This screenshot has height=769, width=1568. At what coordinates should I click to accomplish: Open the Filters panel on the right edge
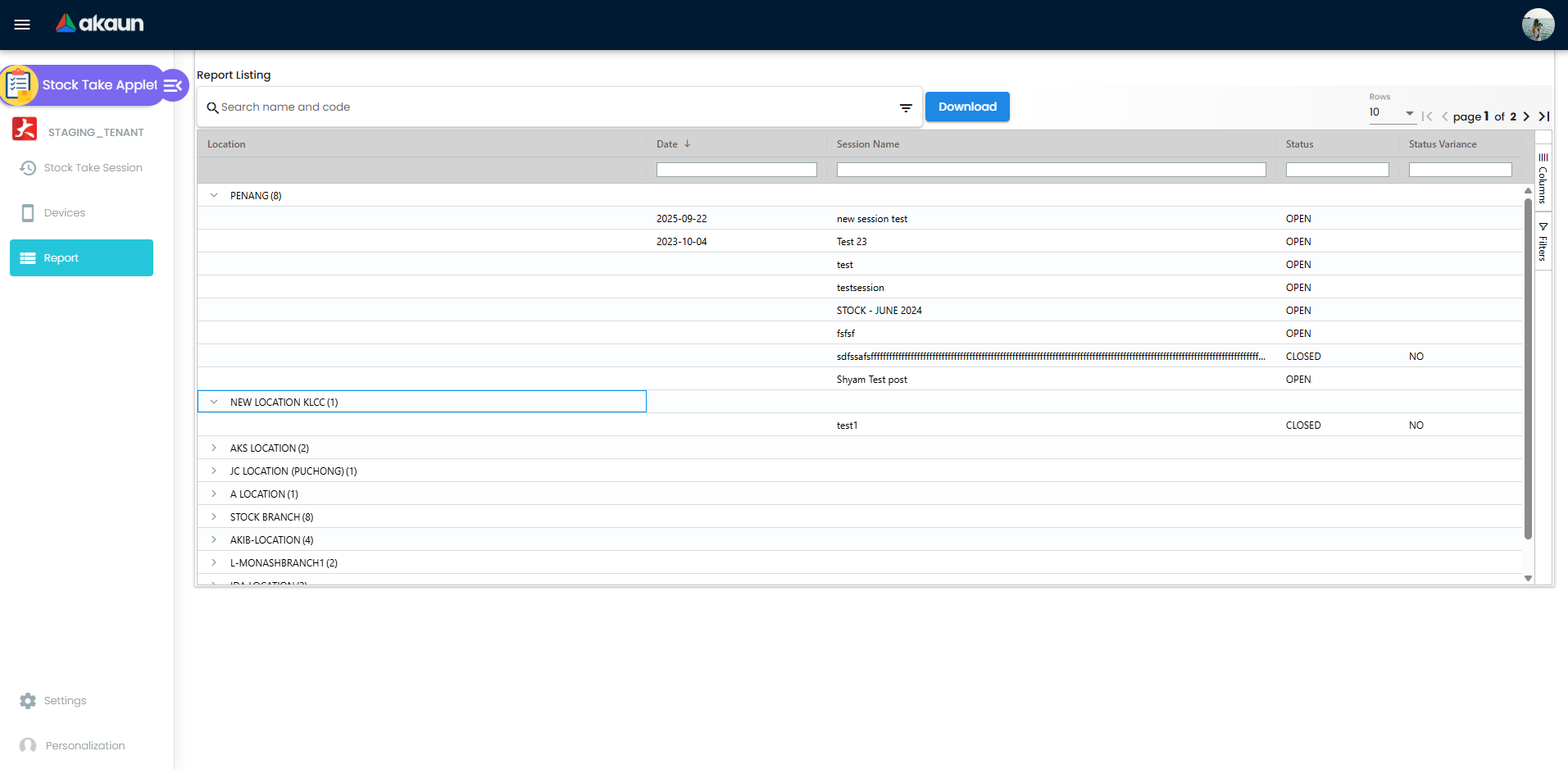coord(1544,239)
